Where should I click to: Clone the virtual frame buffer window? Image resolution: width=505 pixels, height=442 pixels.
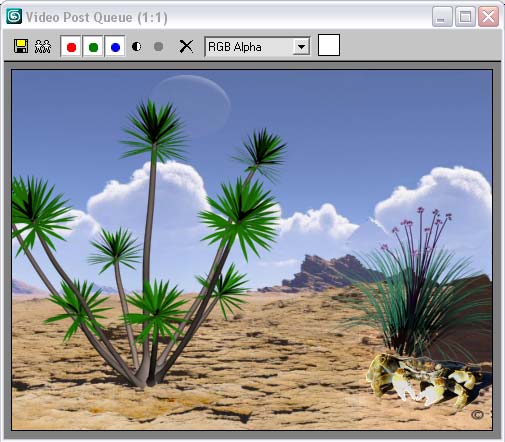click(43, 47)
